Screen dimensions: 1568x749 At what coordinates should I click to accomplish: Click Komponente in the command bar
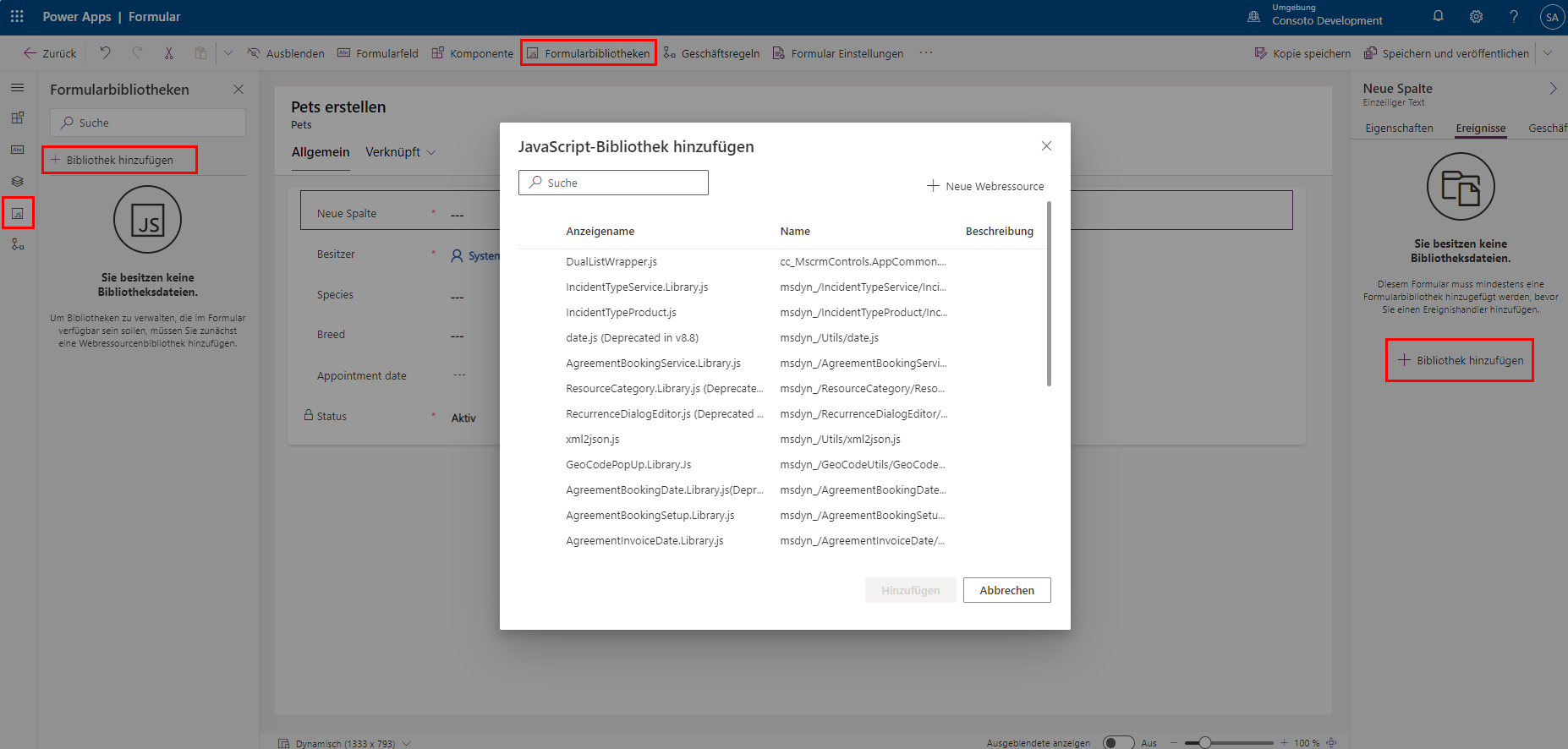(473, 53)
